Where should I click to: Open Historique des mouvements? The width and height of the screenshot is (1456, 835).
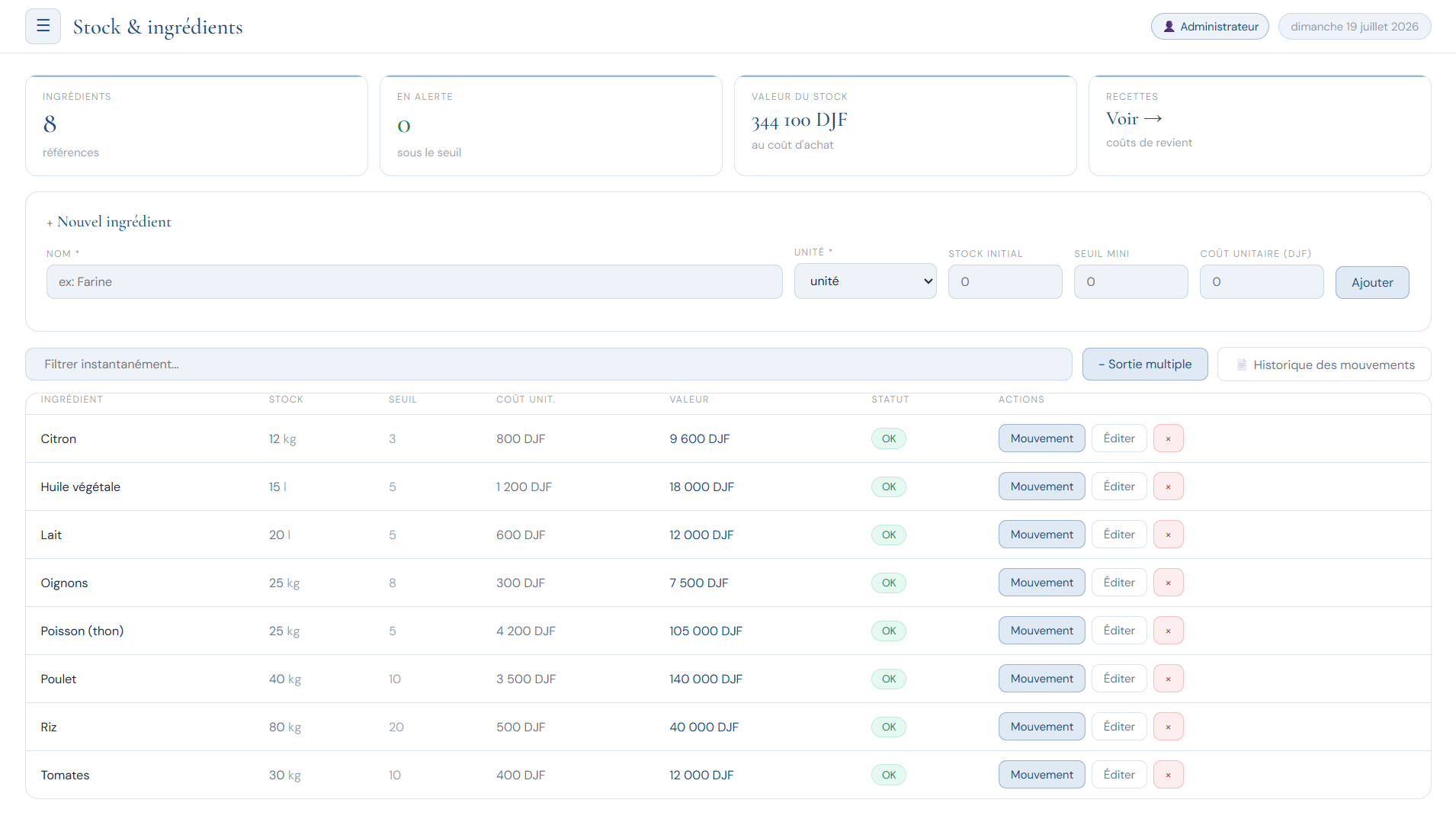pyautogui.click(x=1324, y=365)
